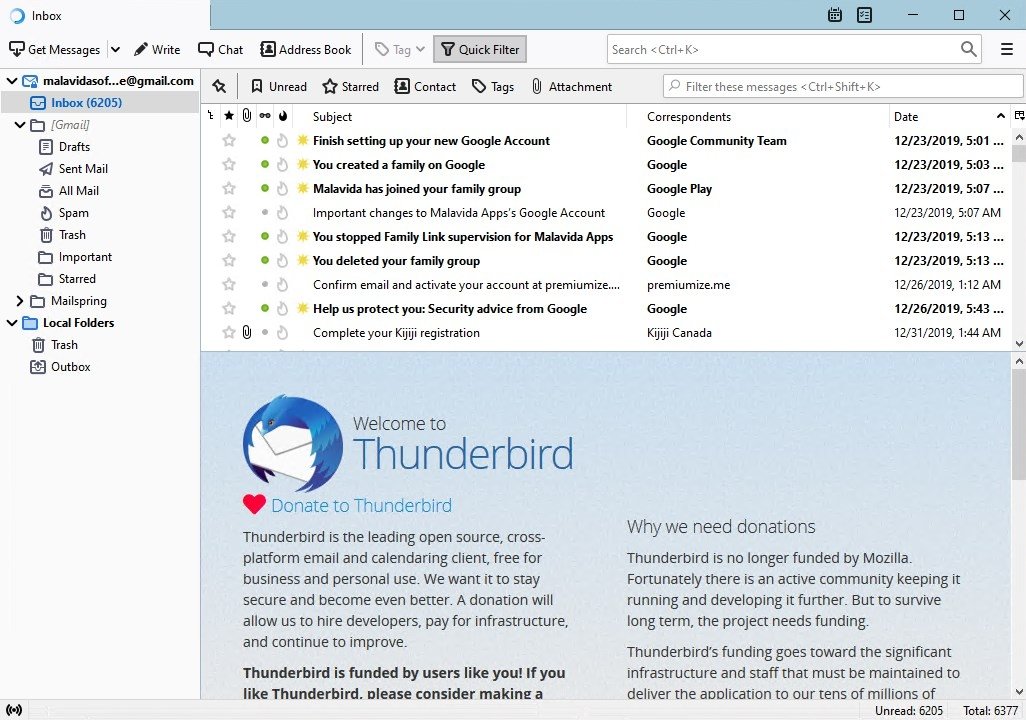The height and width of the screenshot is (720, 1026).
Task: Sort by junk status column header
Action: pyautogui.click(x=283, y=116)
